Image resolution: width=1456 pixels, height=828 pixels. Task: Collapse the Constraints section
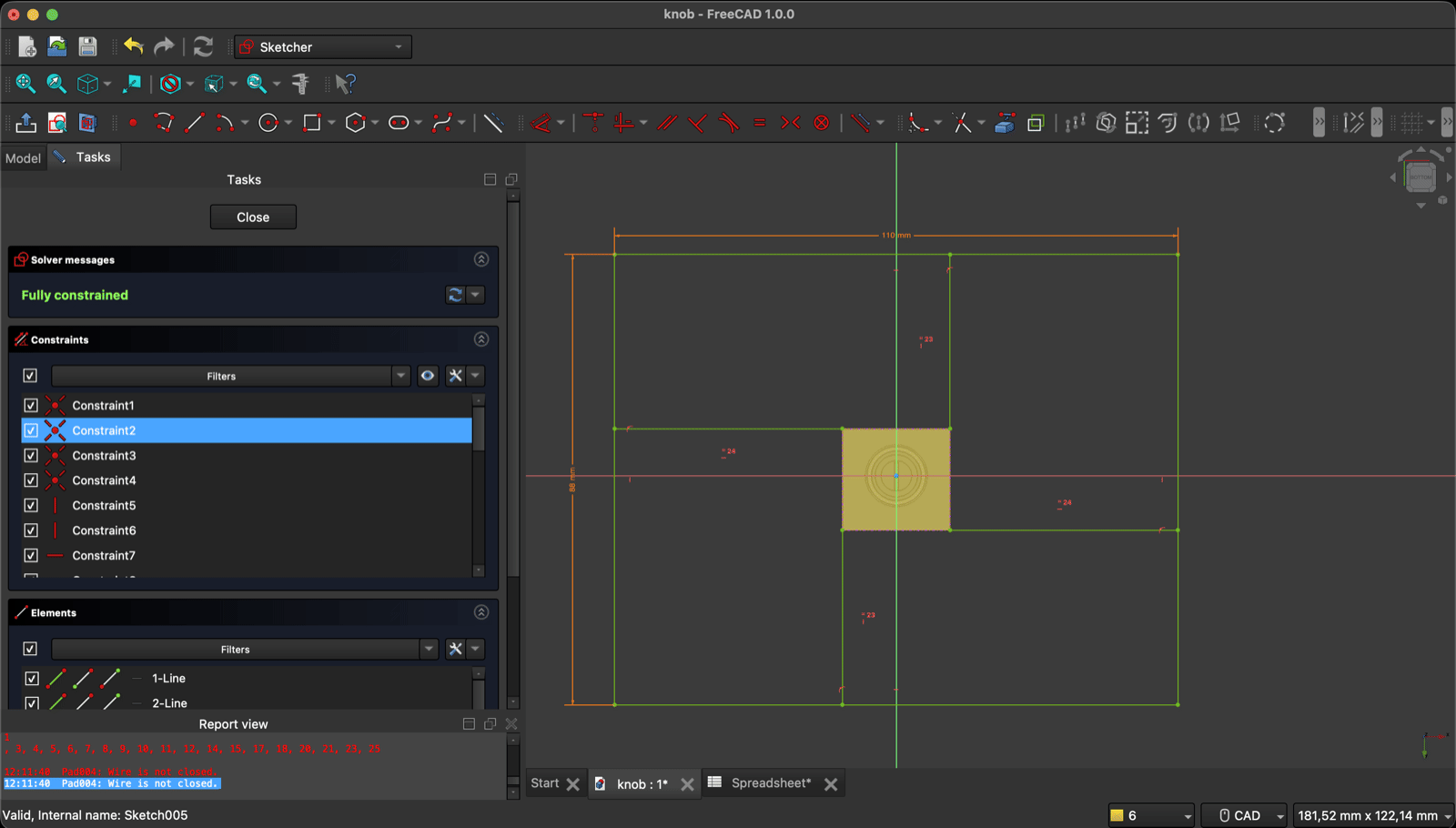click(x=481, y=339)
